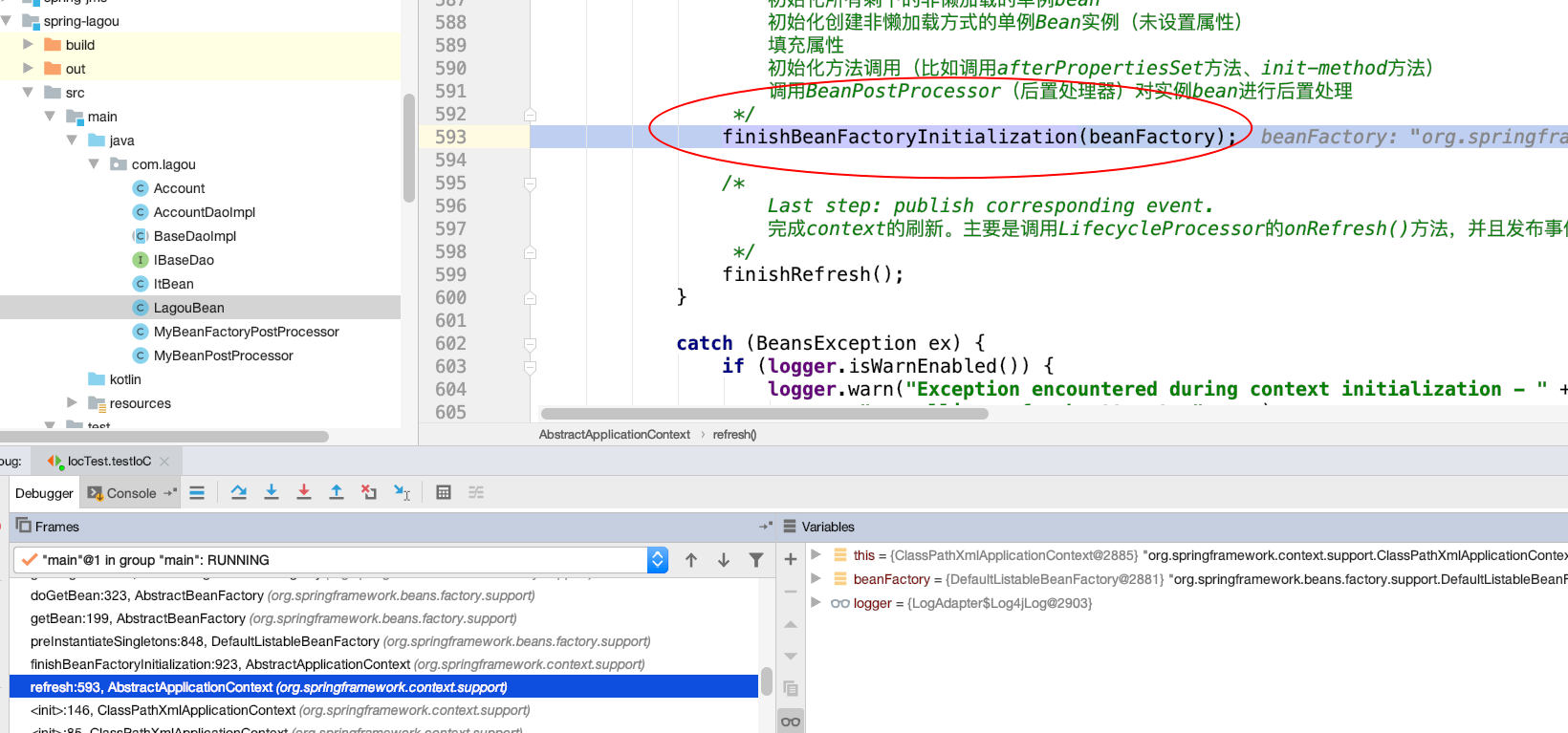Click the Variables panel header icon

click(790, 527)
